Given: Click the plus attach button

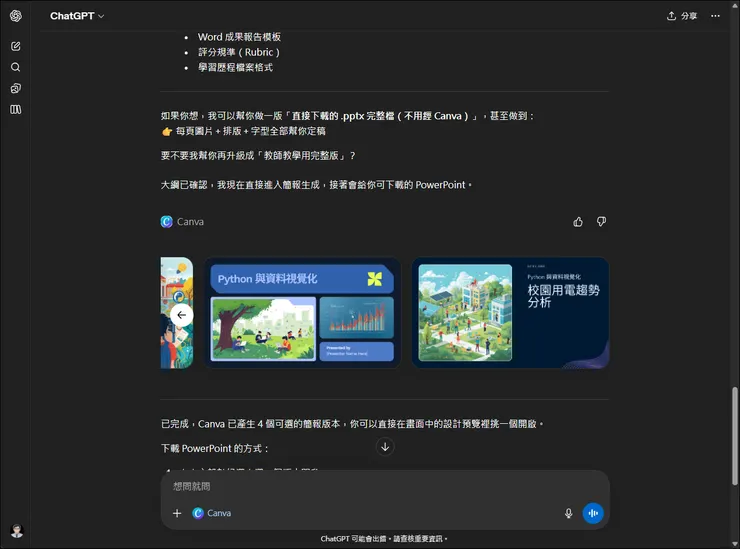Looking at the screenshot, I should (x=177, y=513).
